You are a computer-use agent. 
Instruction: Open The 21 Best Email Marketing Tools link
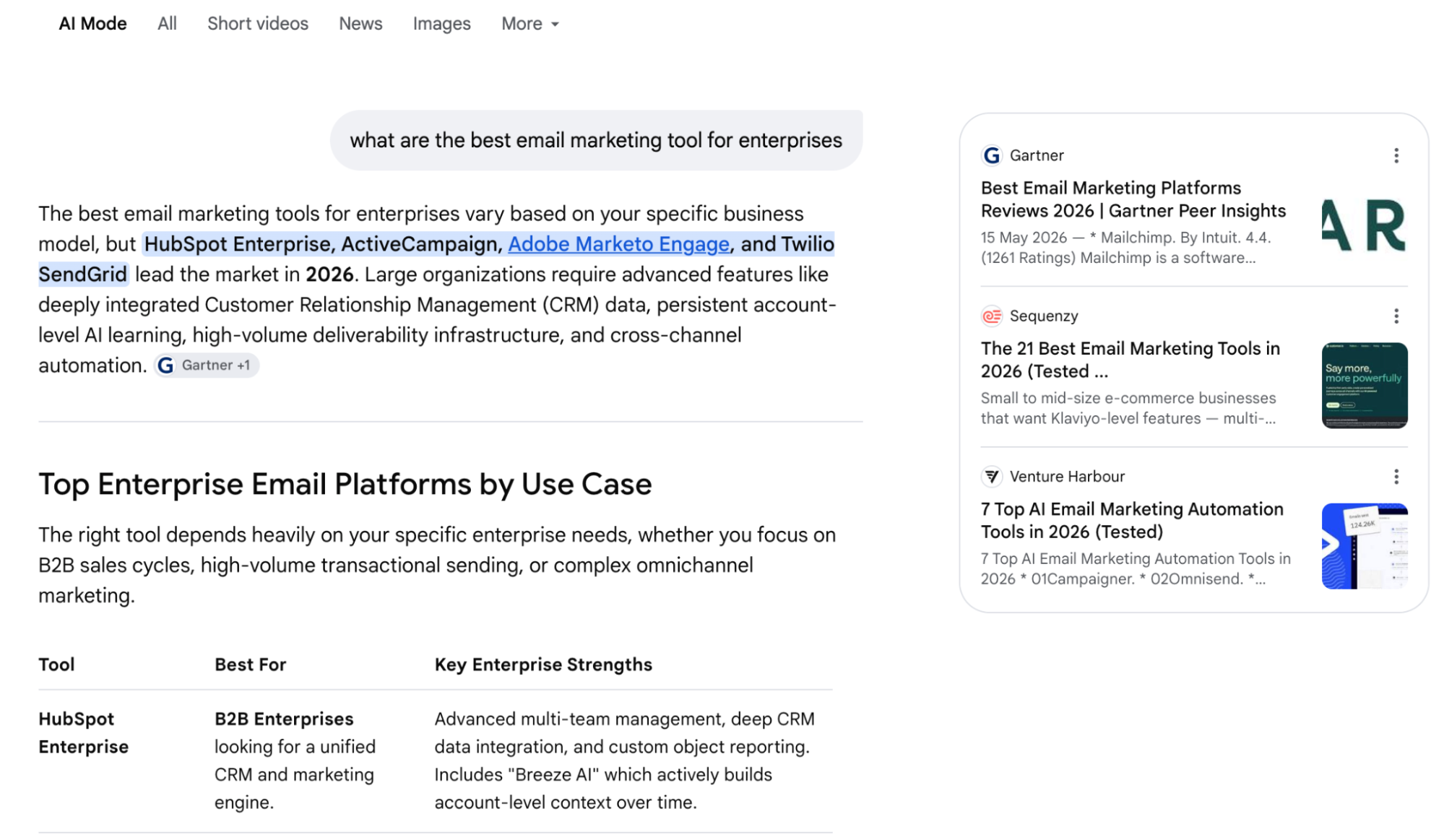(x=1130, y=360)
